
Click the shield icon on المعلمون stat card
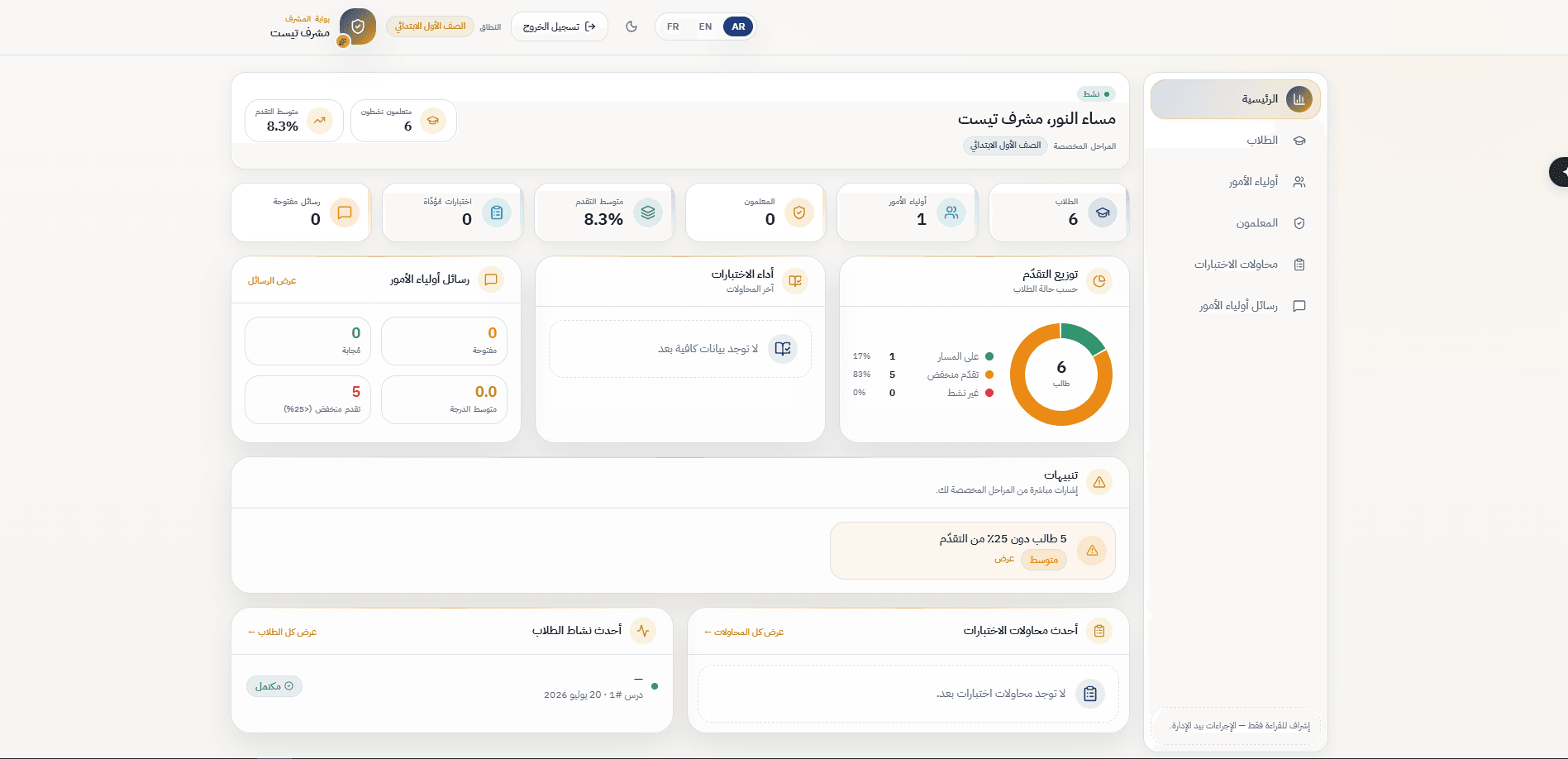(x=799, y=212)
